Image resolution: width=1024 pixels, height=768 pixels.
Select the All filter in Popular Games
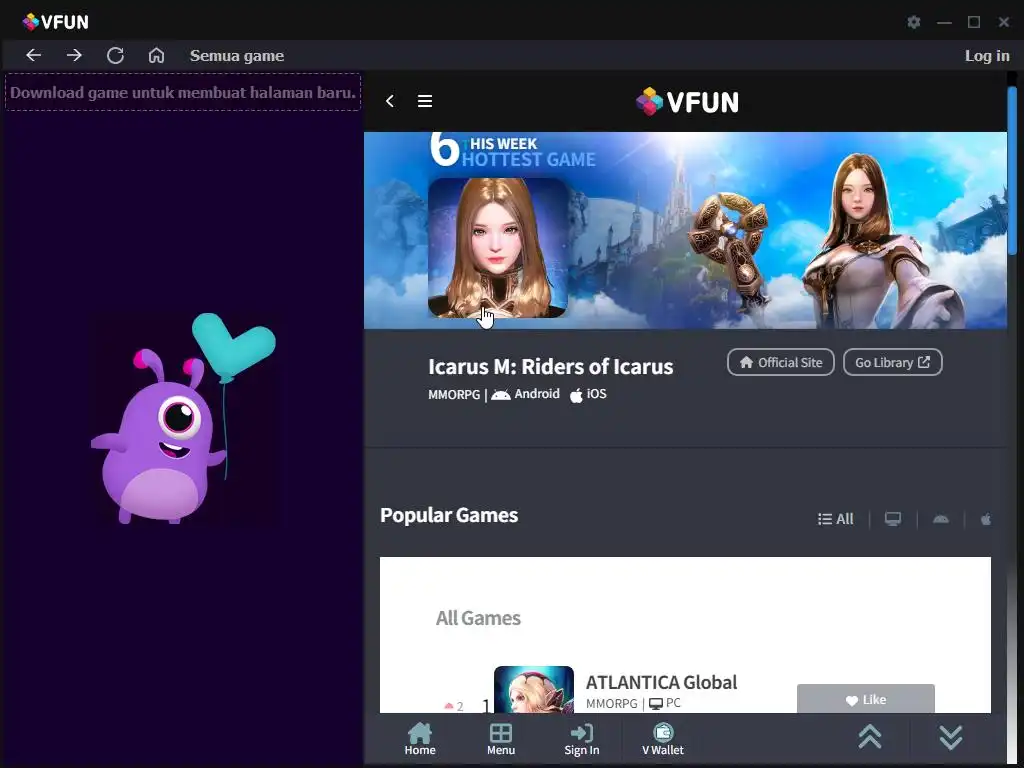tap(835, 519)
